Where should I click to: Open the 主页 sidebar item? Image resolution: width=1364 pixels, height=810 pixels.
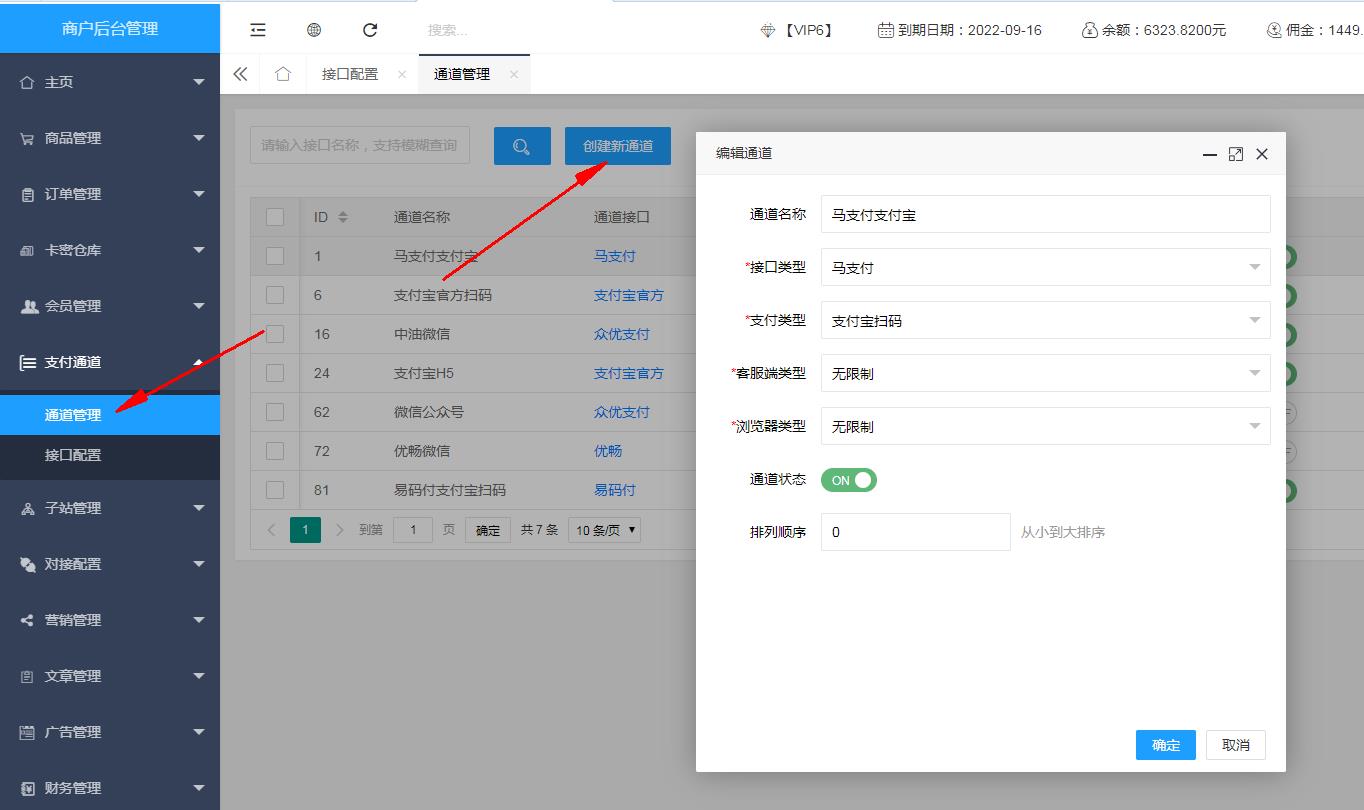[110, 82]
